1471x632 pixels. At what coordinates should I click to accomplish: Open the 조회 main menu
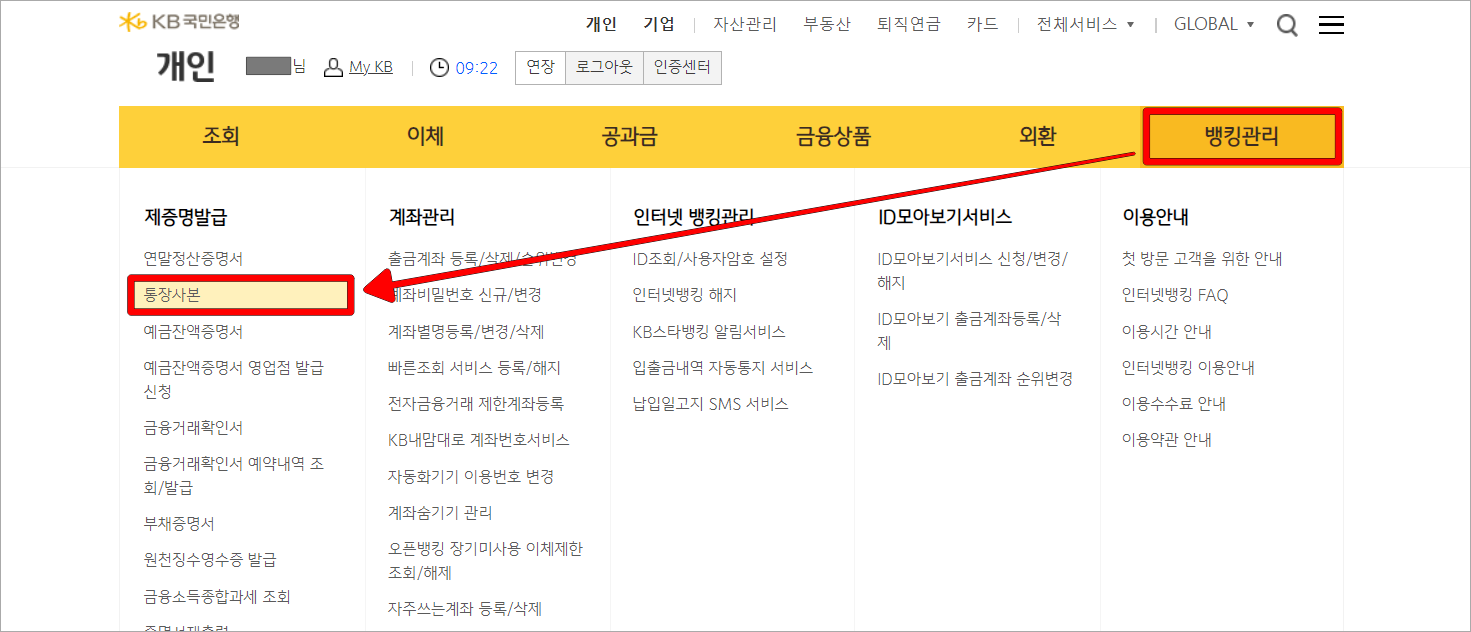point(221,137)
